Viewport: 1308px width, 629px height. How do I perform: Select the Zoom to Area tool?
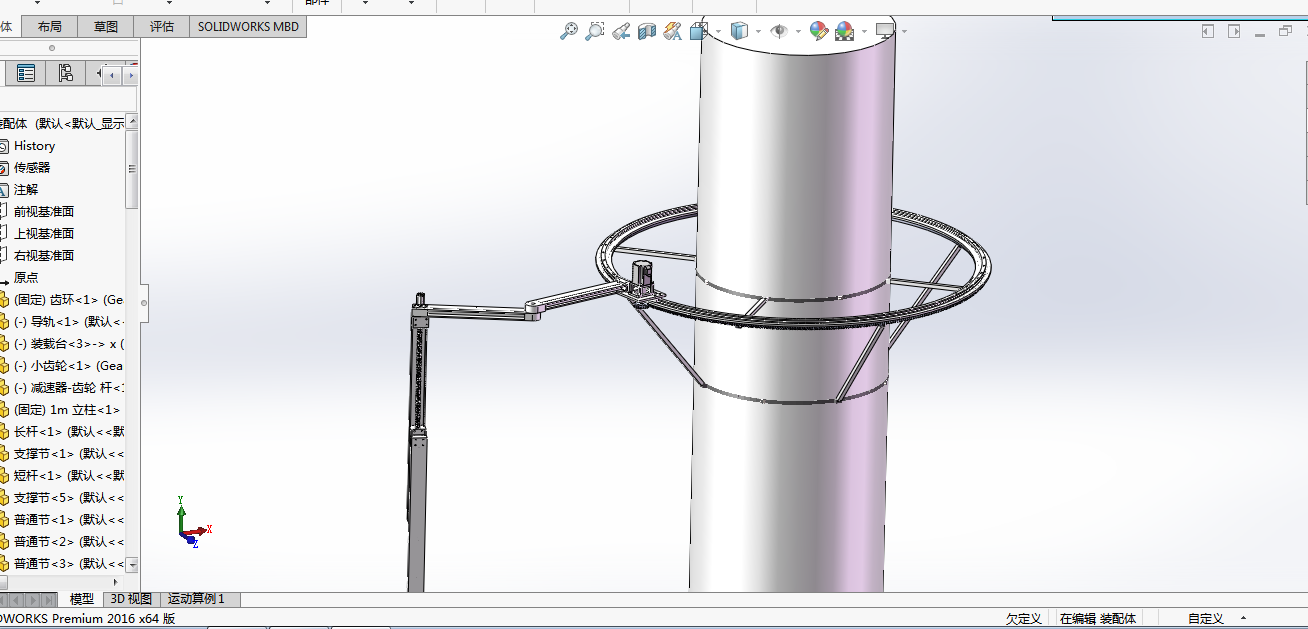click(594, 32)
